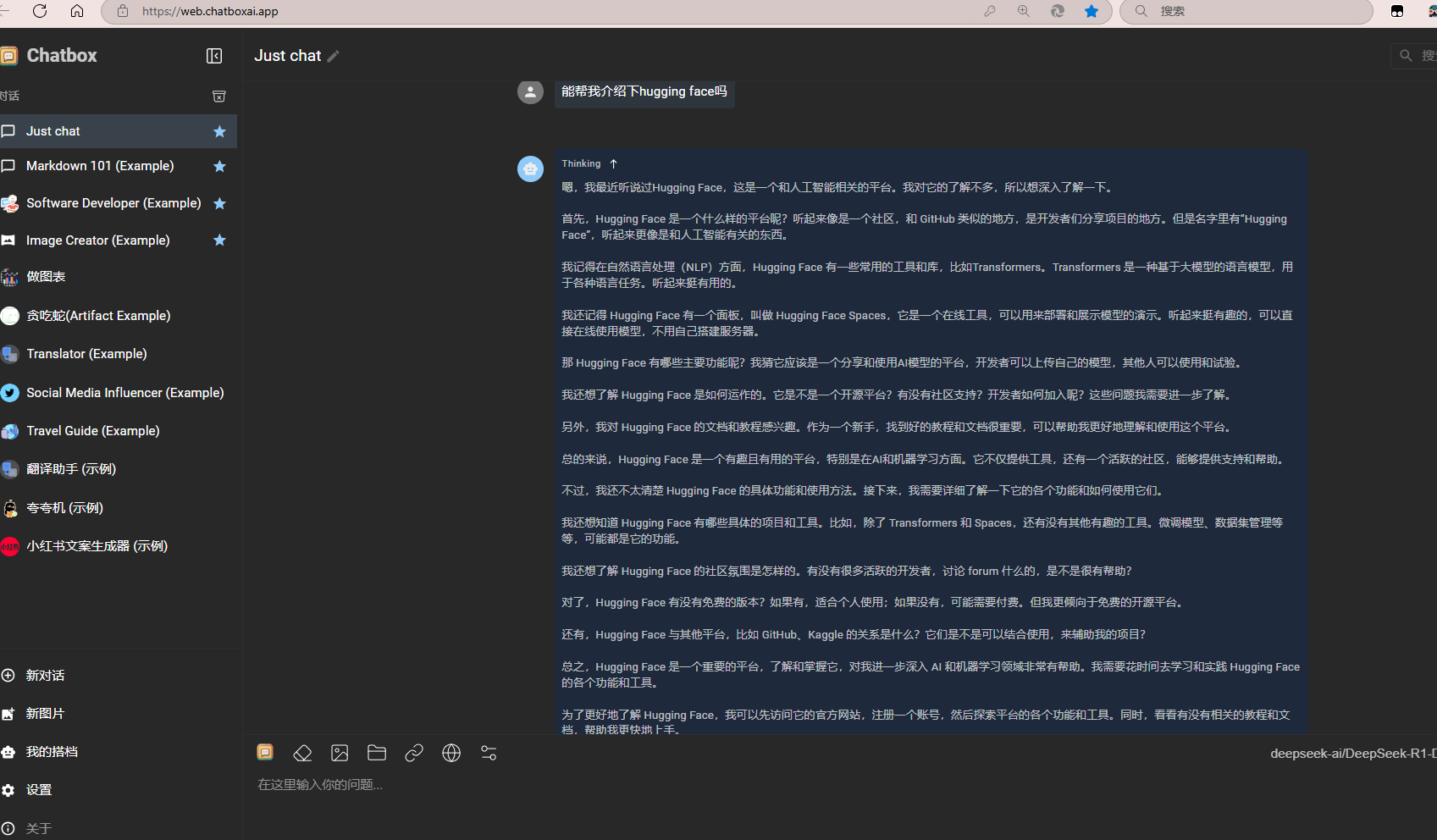1437x840 pixels.
Task: Click the user avatar icon
Action: click(x=530, y=91)
